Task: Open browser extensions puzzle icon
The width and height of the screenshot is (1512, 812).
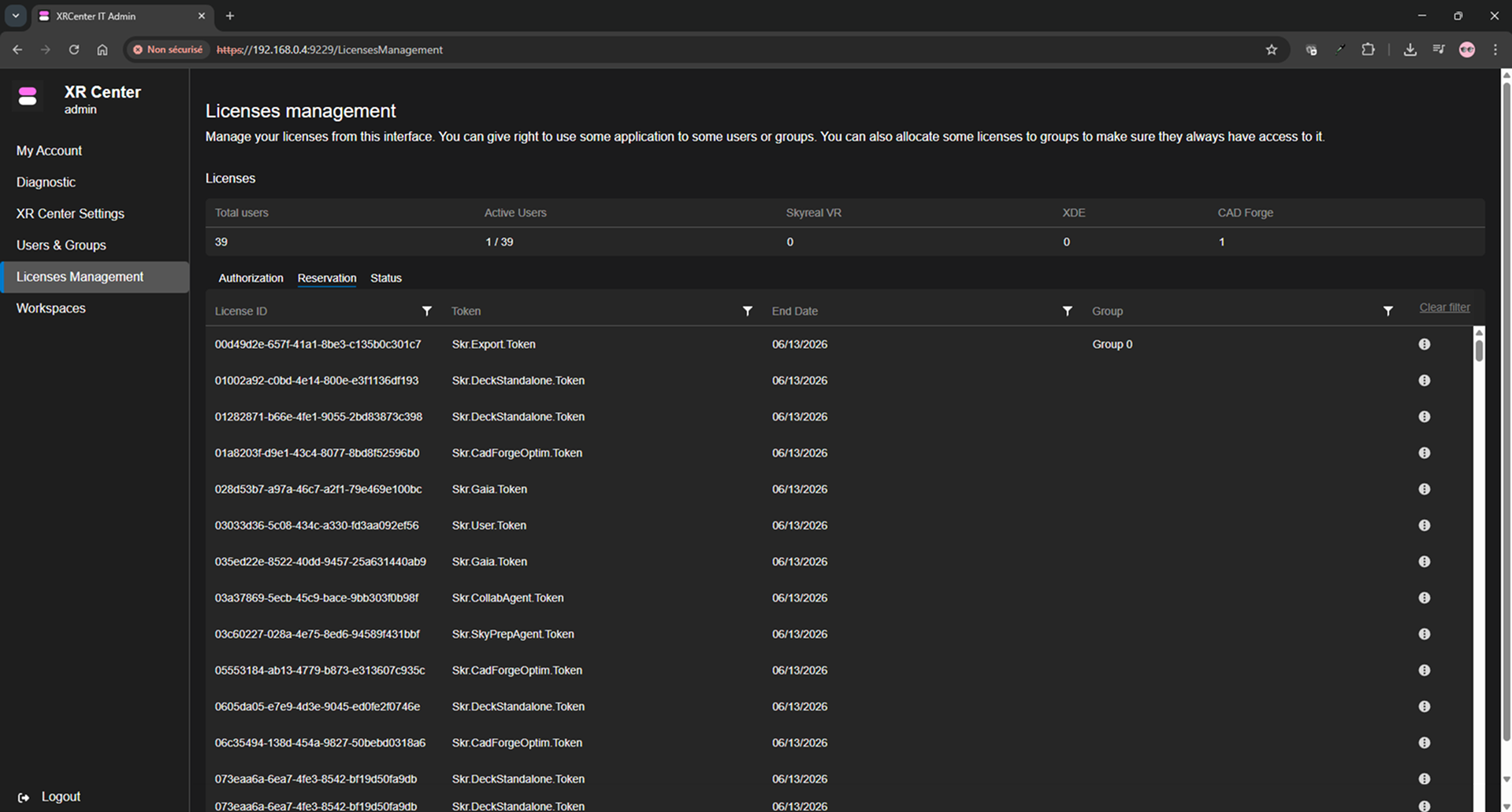Action: point(1368,50)
